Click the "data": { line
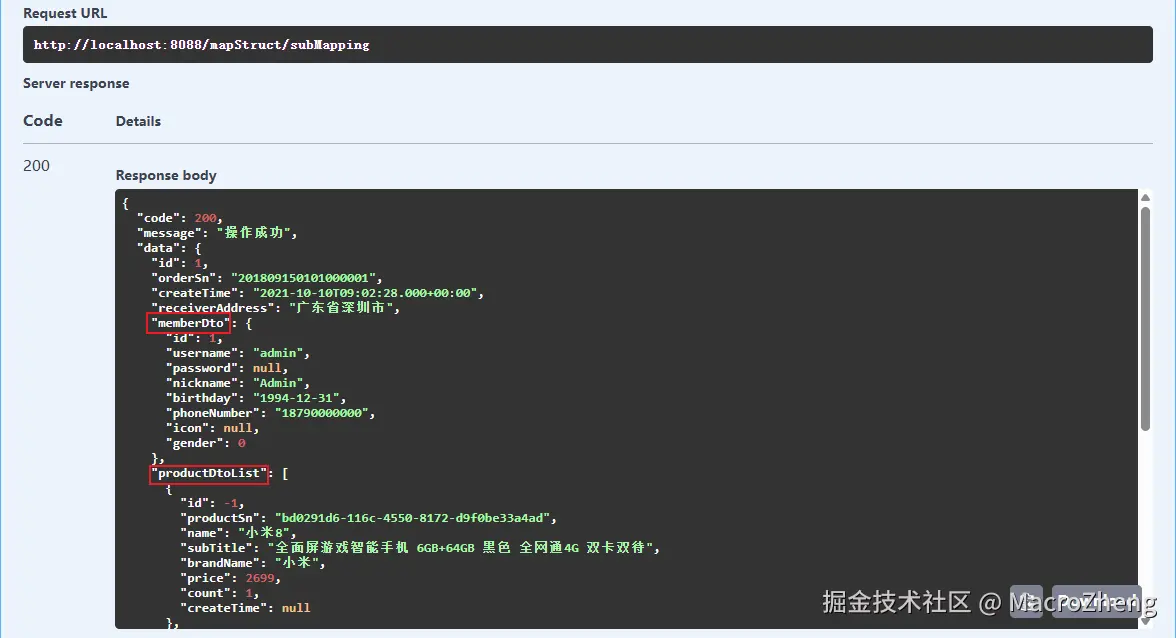Image resolution: width=1176 pixels, height=638 pixels. tap(169, 248)
